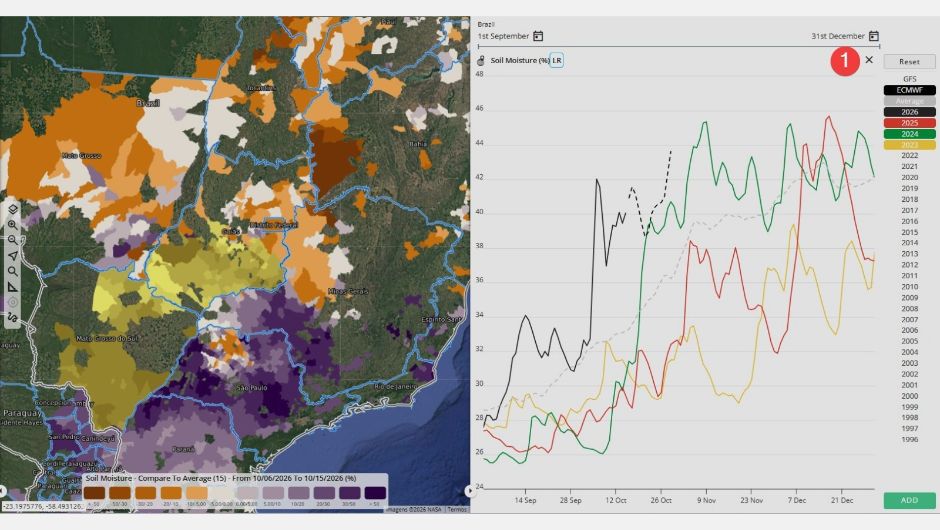Viewport: 940px width, 530px height.
Task: Click the Brazil label above the dates
Action: click(486, 25)
